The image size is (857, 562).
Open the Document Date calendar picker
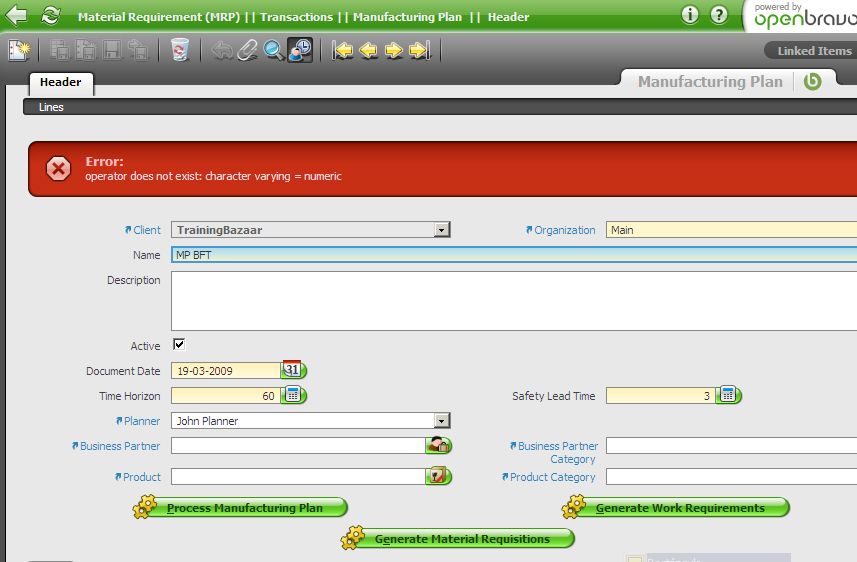[292, 370]
